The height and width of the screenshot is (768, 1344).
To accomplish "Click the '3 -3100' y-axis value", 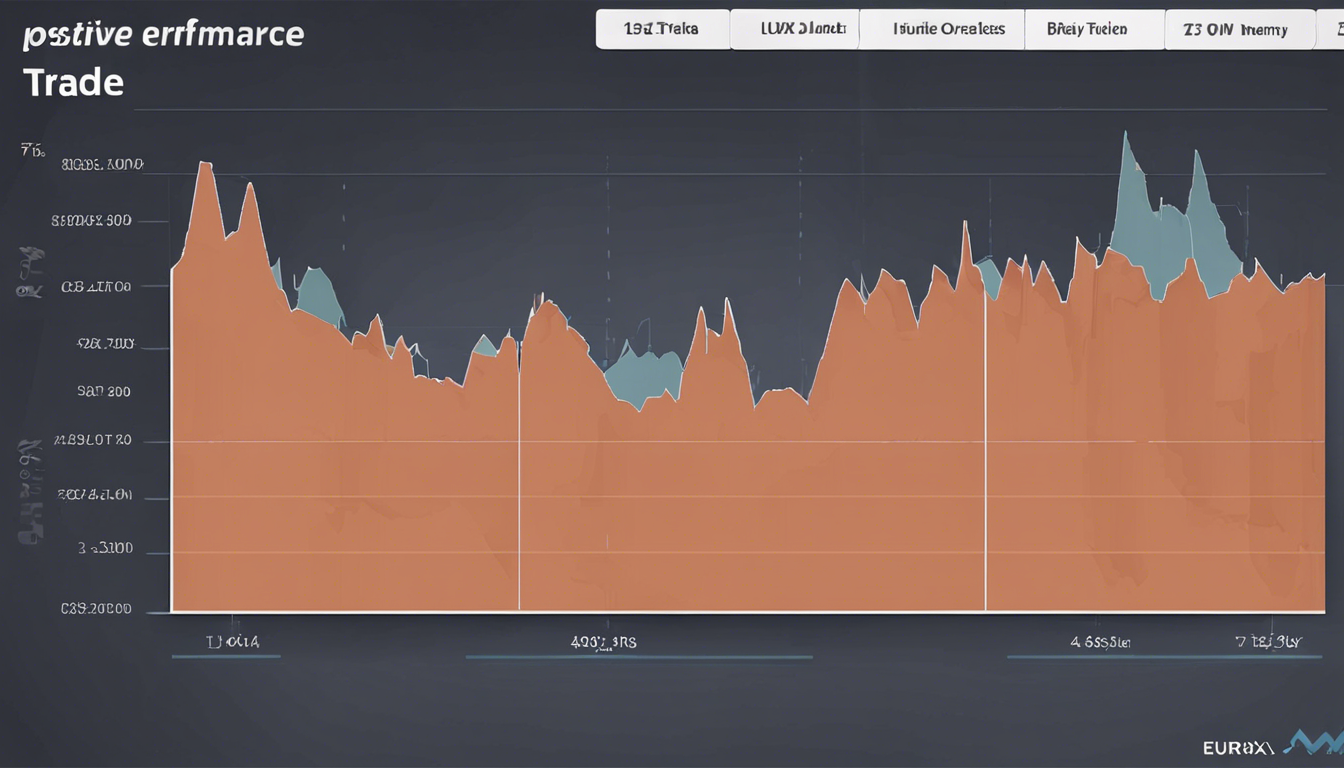I will tap(106, 549).
